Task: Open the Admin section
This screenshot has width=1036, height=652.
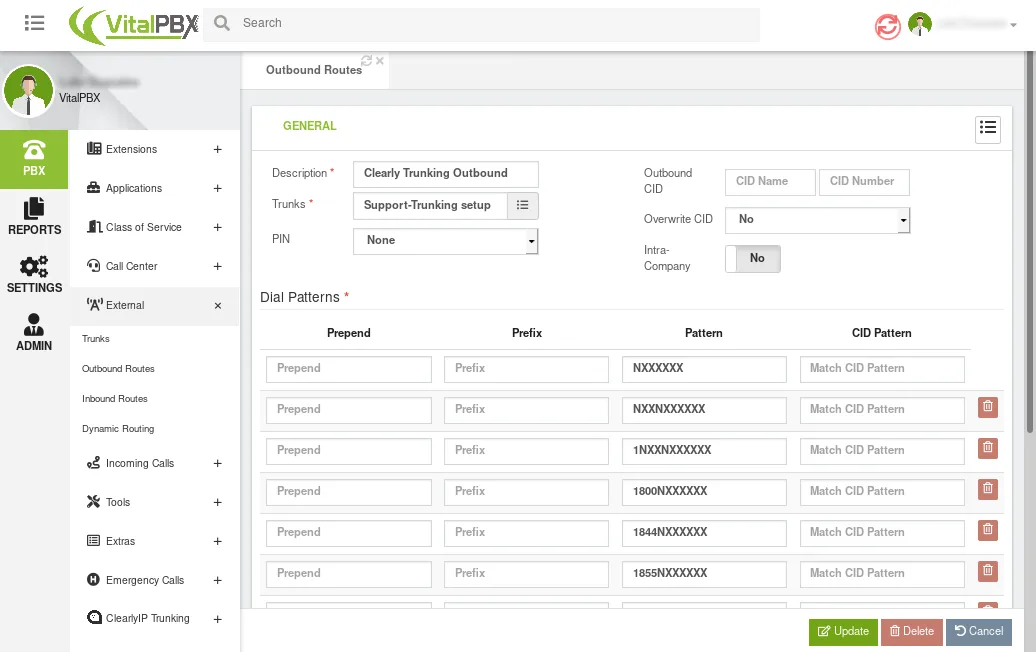Action: tap(34, 333)
